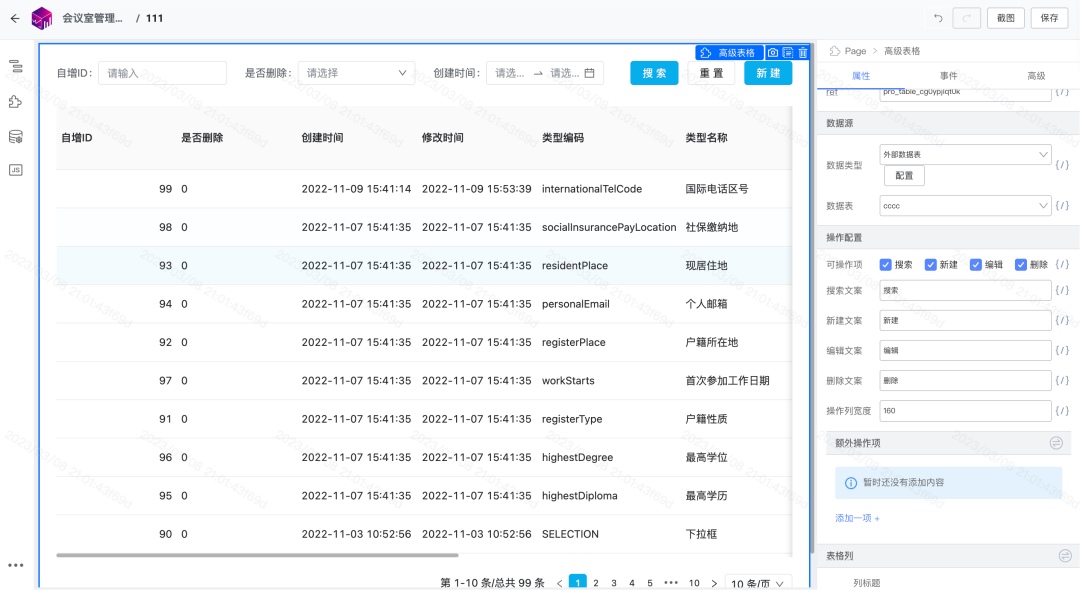Delete the 高级表格 component with trash icon
The image size is (1080, 590).
[803, 53]
